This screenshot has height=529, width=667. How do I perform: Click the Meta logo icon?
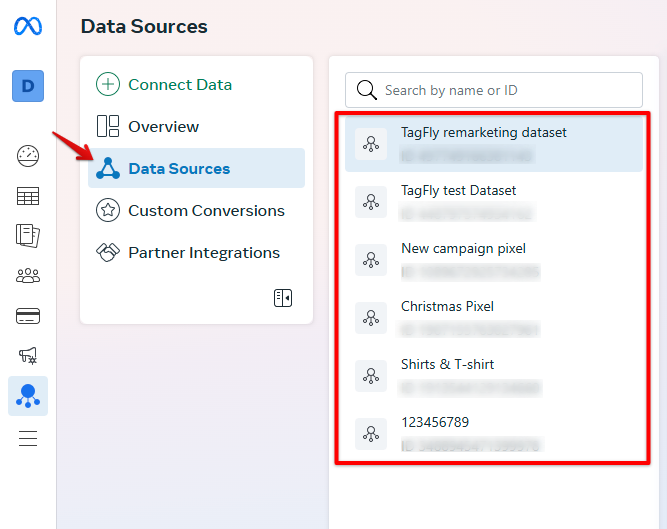[28, 27]
